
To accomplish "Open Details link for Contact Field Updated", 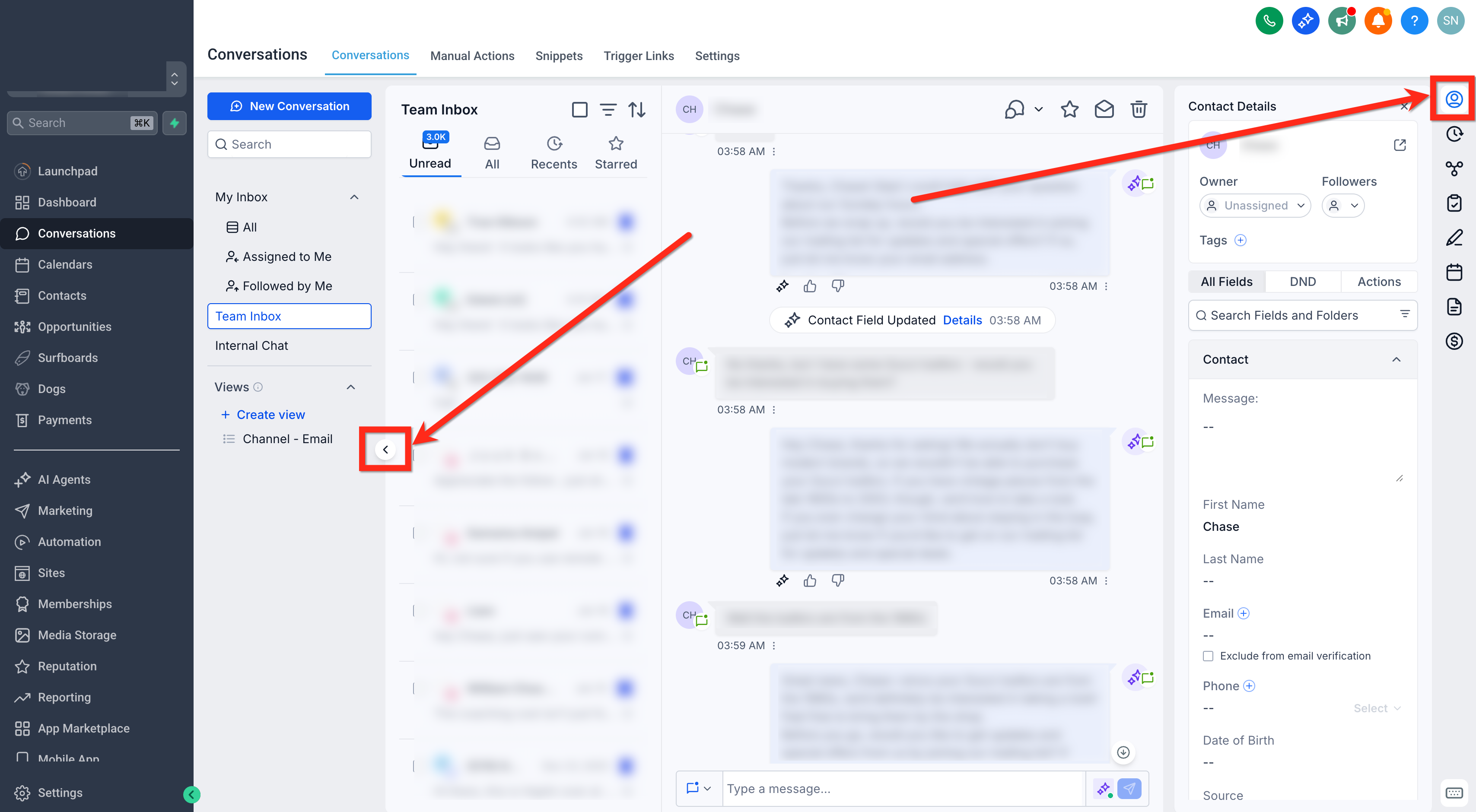I will click(962, 320).
